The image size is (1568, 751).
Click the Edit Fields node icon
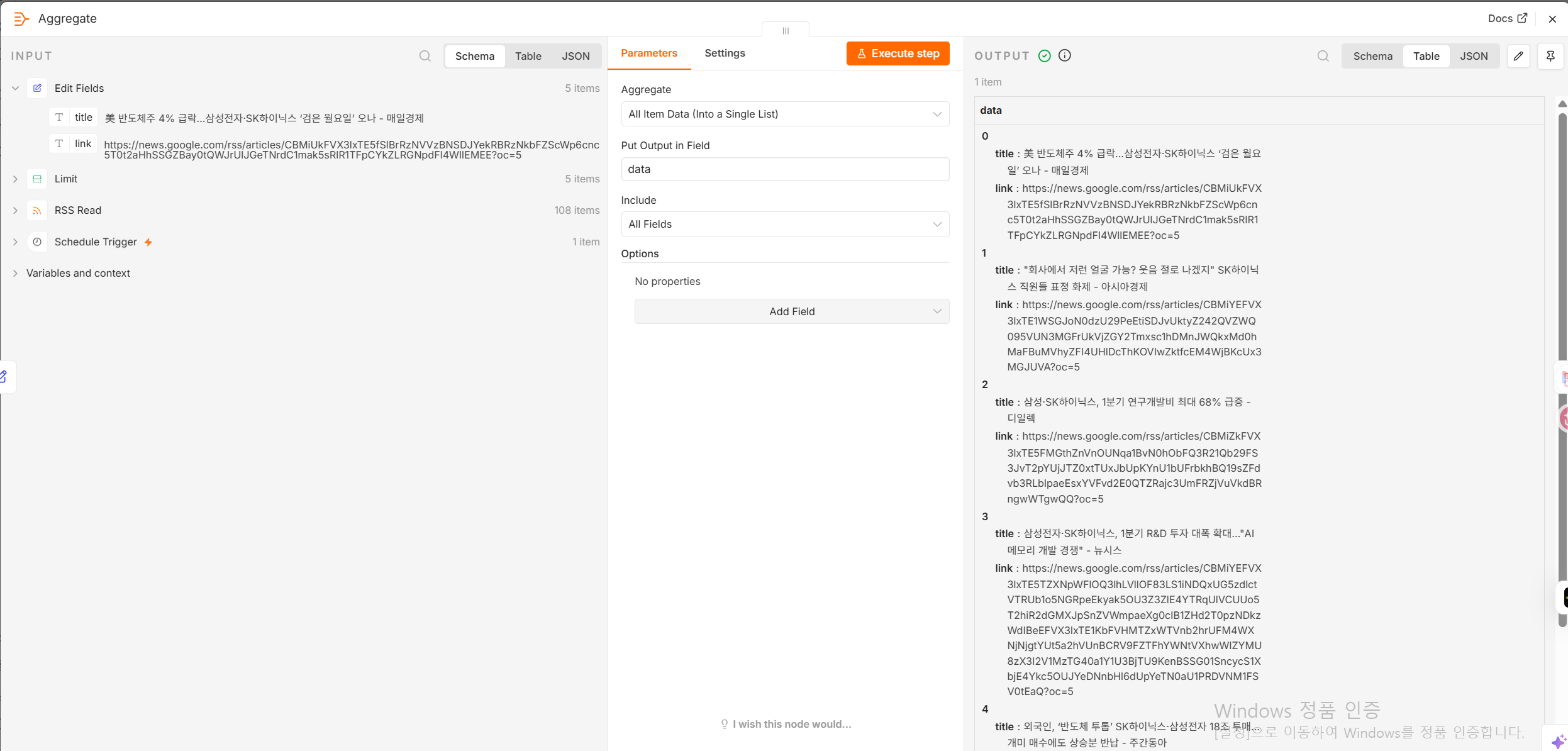pos(37,88)
